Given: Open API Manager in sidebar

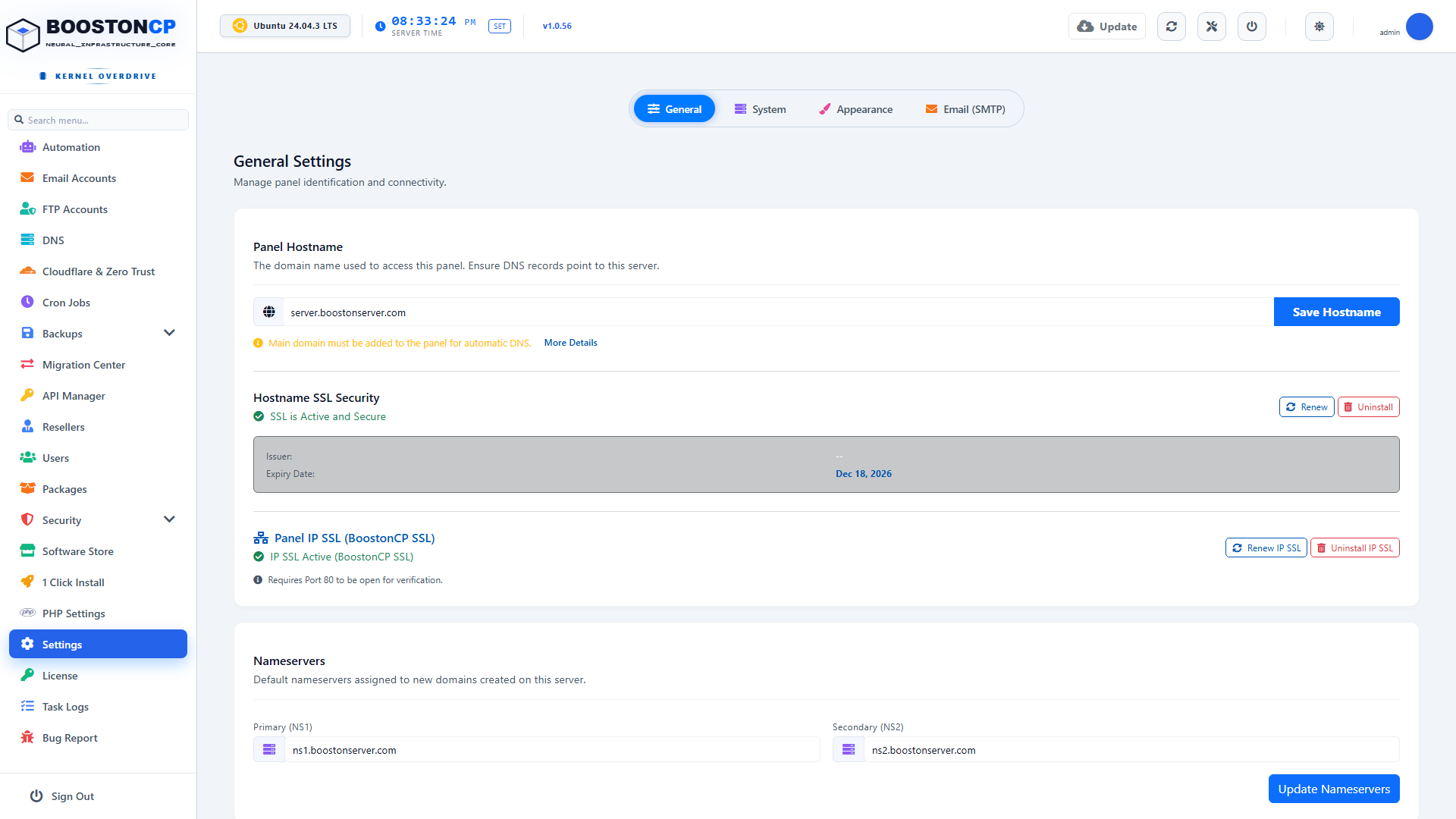Looking at the screenshot, I should pos(98,396).
